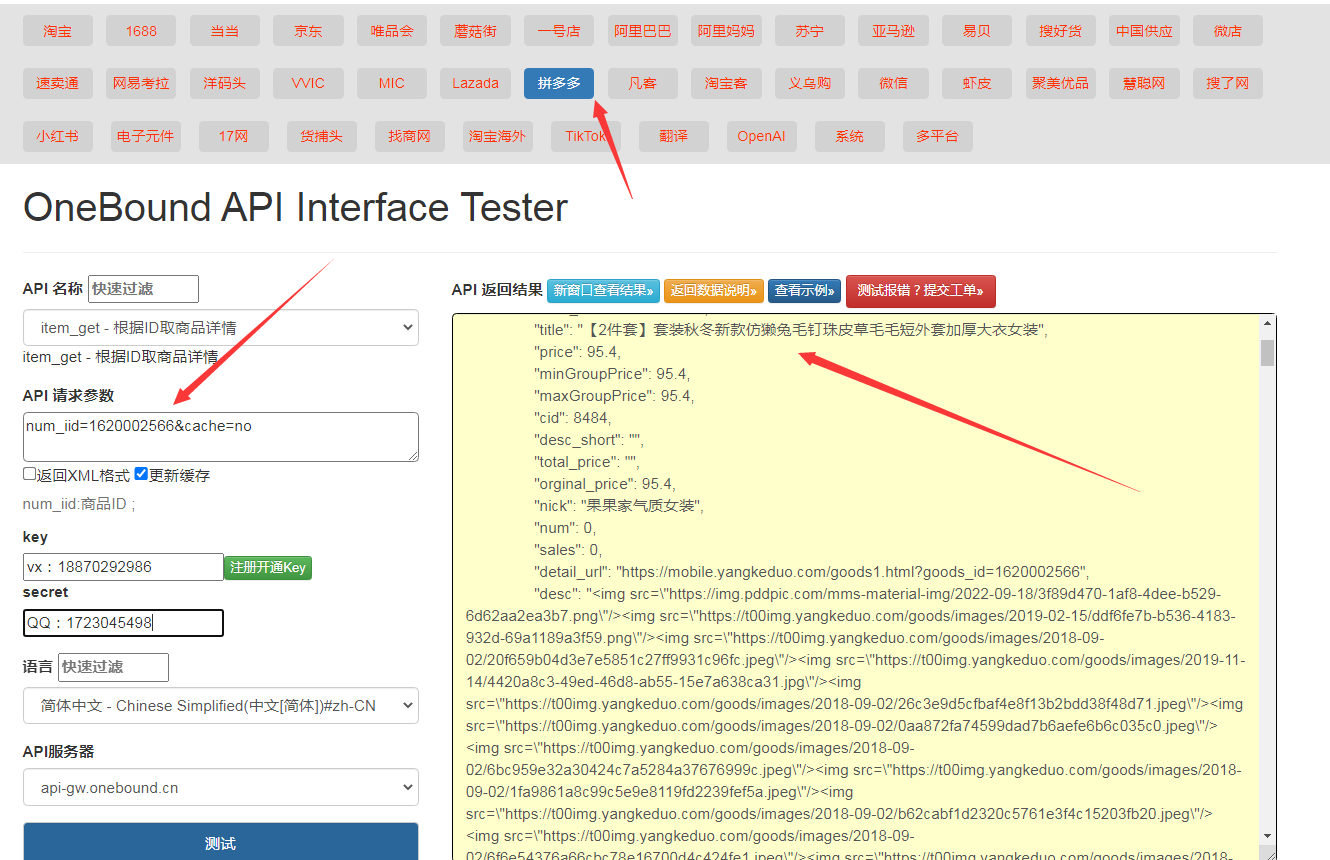Open the api-gw.onebound.cn server dropdown
This screenshot has width=1330, height=860.
(221, 787)
